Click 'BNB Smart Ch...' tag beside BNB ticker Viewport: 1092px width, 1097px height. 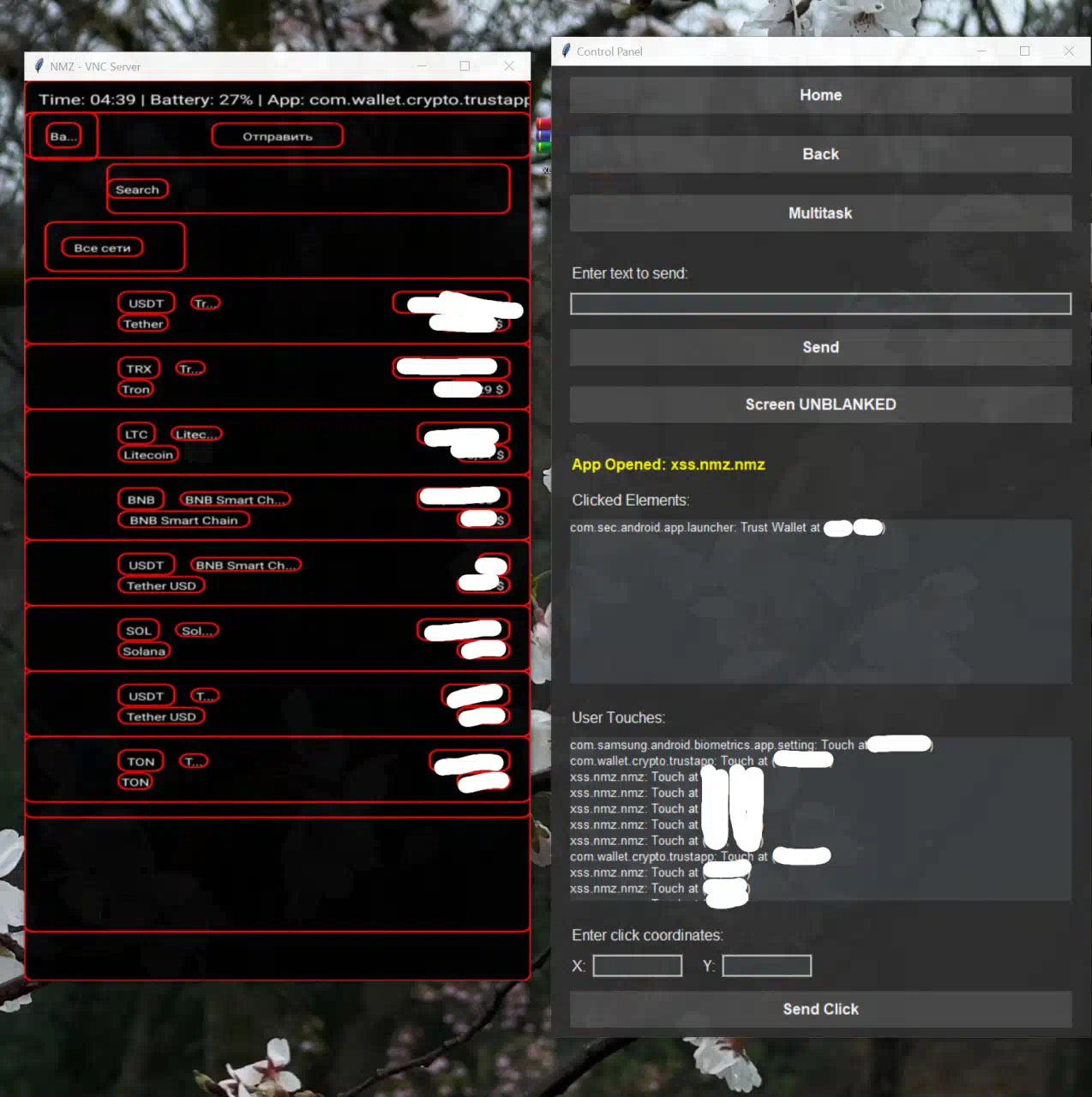(235, 500)
